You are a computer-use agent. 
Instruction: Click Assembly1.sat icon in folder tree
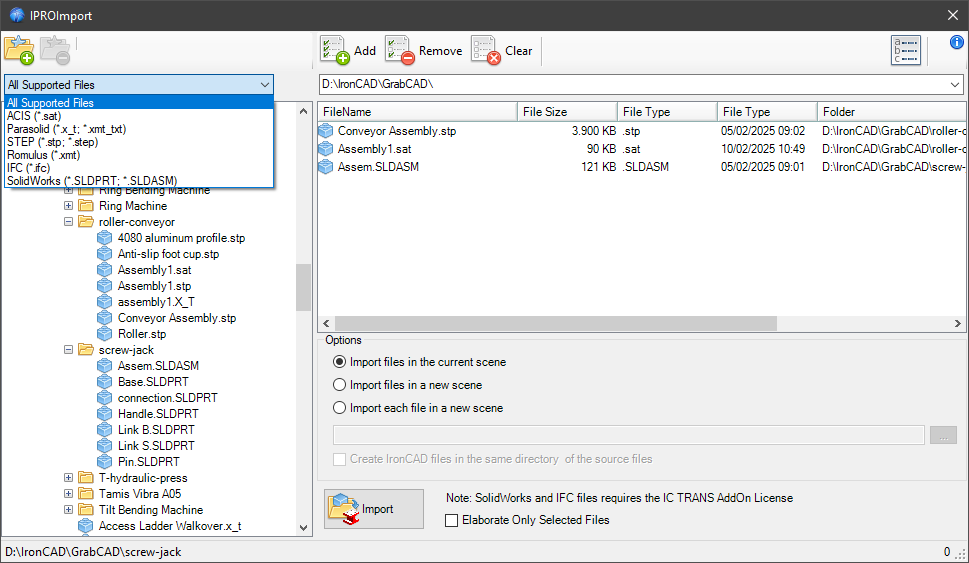[104, 270]
